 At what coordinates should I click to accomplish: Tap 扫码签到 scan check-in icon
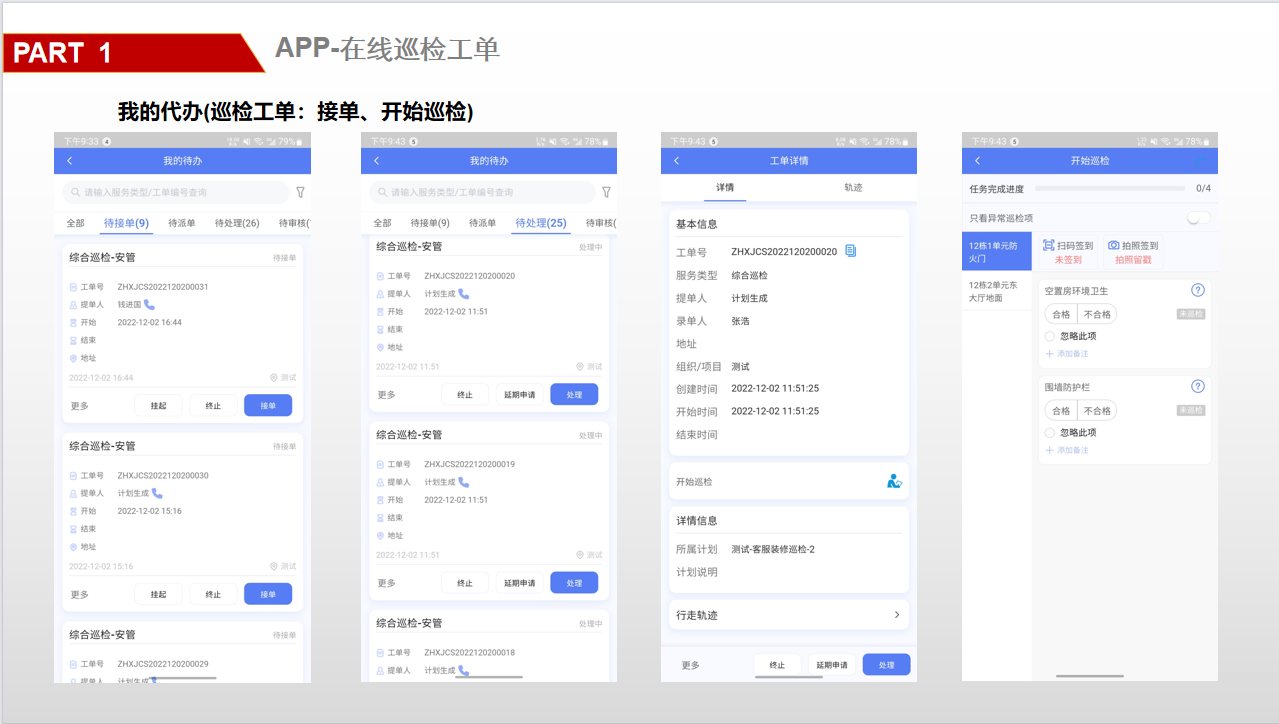(x=1049, y=245)
